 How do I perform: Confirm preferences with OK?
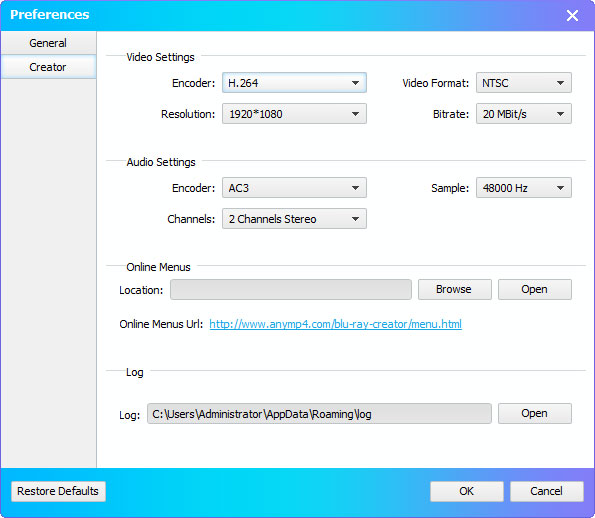pyautogui.click(x=467, y=491)
